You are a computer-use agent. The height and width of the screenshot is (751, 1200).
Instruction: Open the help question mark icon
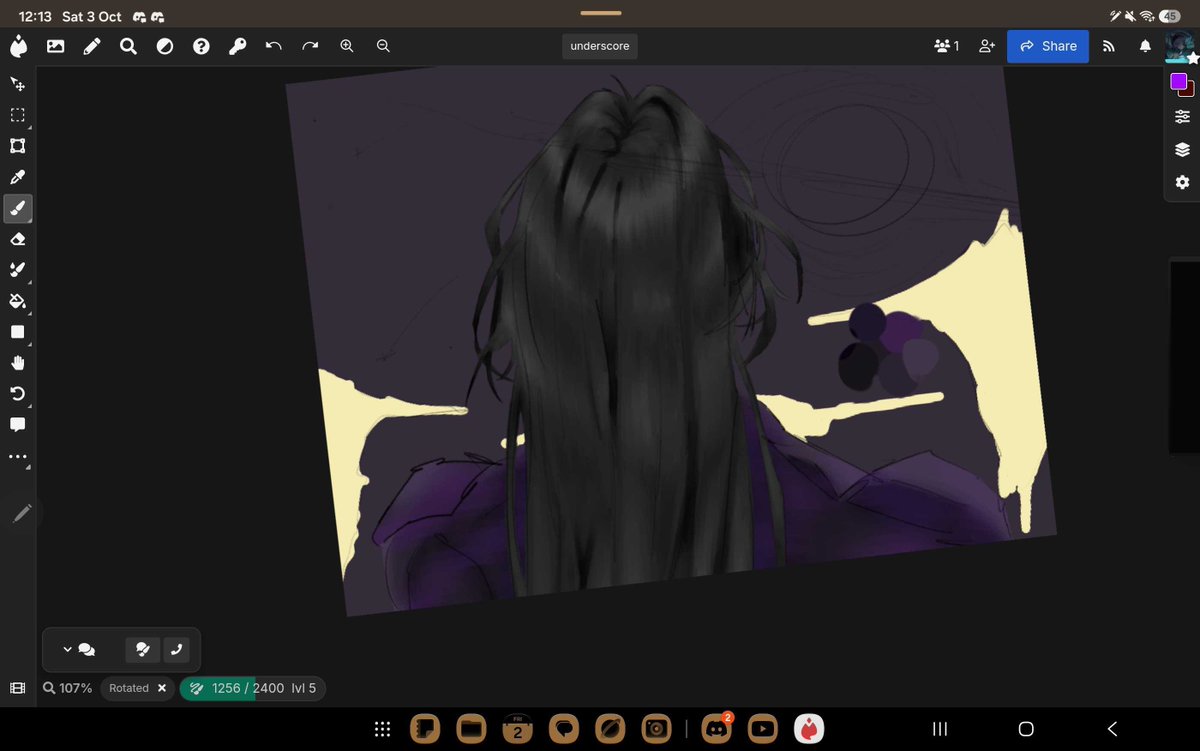[x=201, y=46]
